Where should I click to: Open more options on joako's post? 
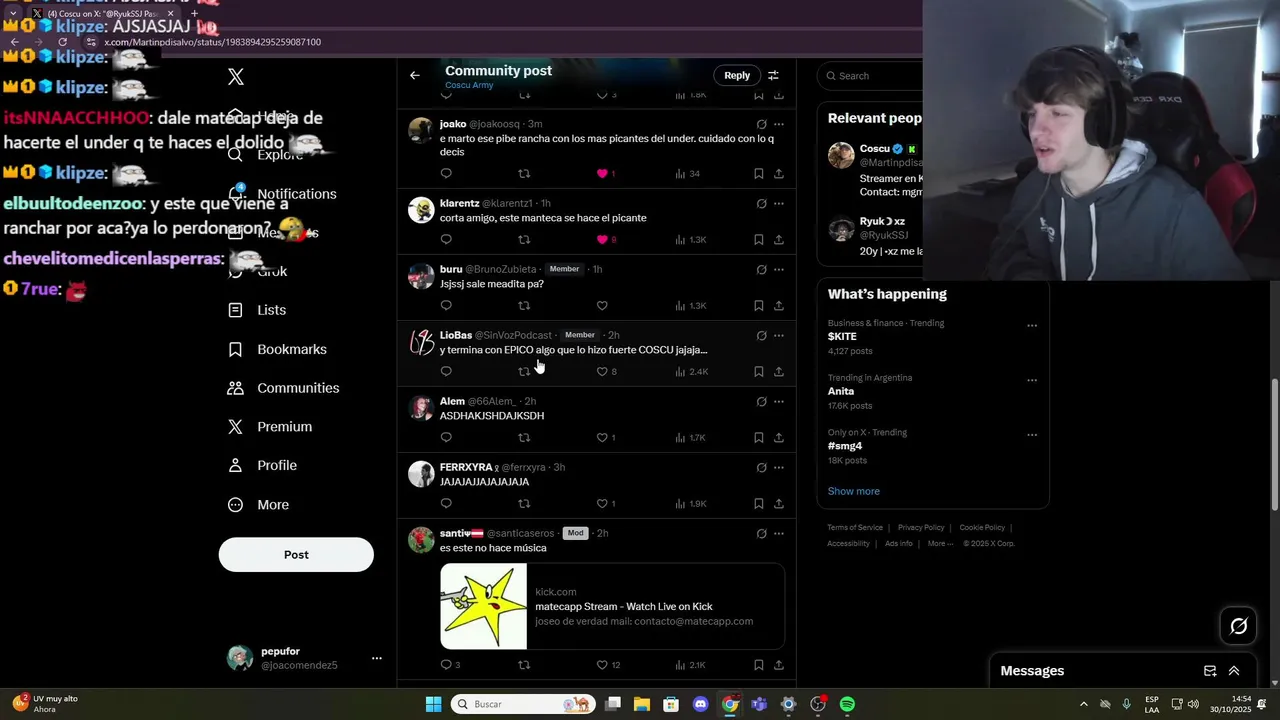point(779,125)
